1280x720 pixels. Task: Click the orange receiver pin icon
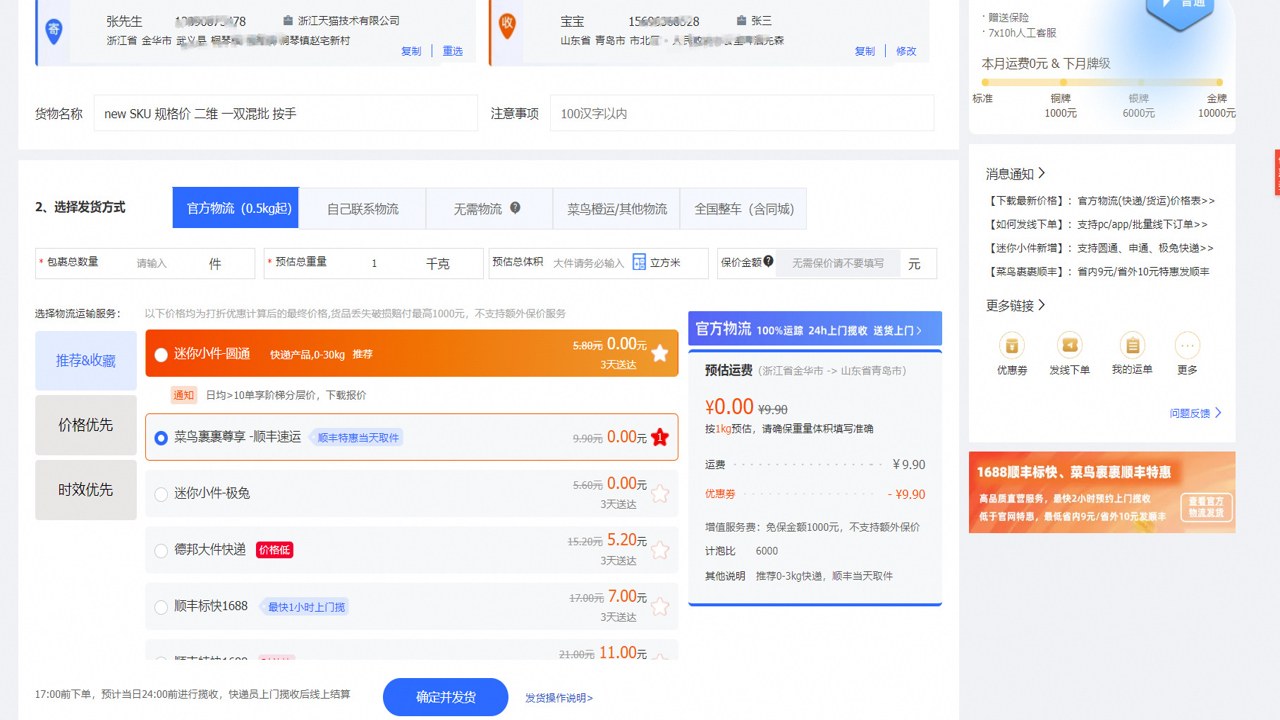tap(507, 26)
